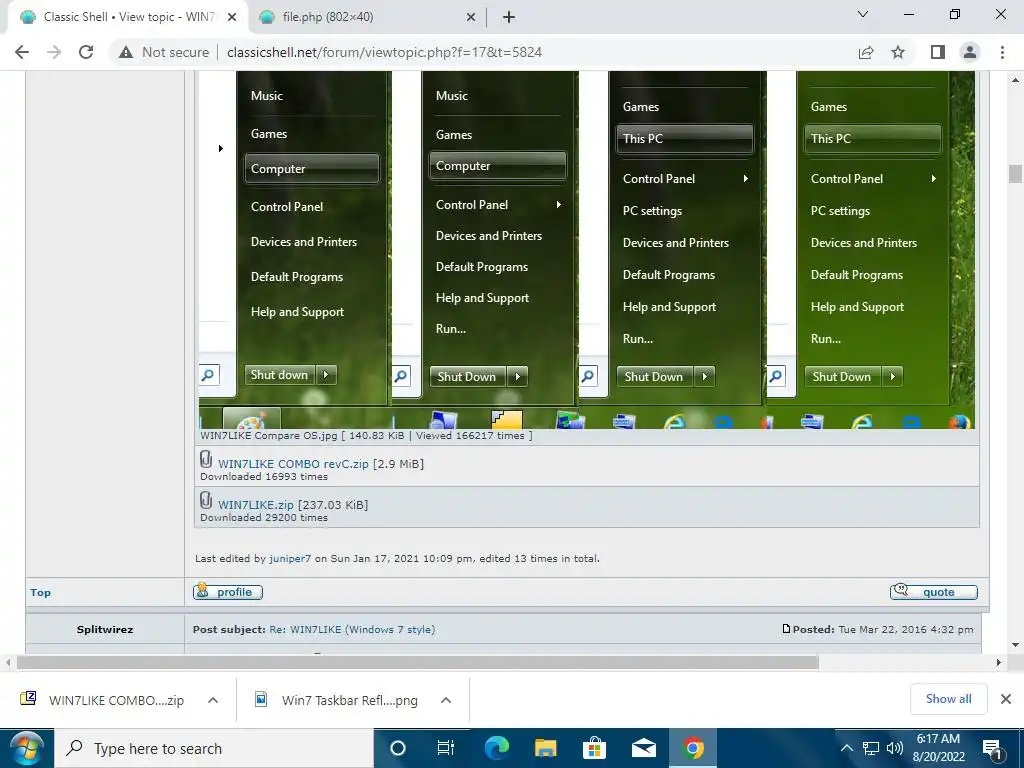
Task: Open the clock showing 6:17 AM
Action: click(938, 748)
